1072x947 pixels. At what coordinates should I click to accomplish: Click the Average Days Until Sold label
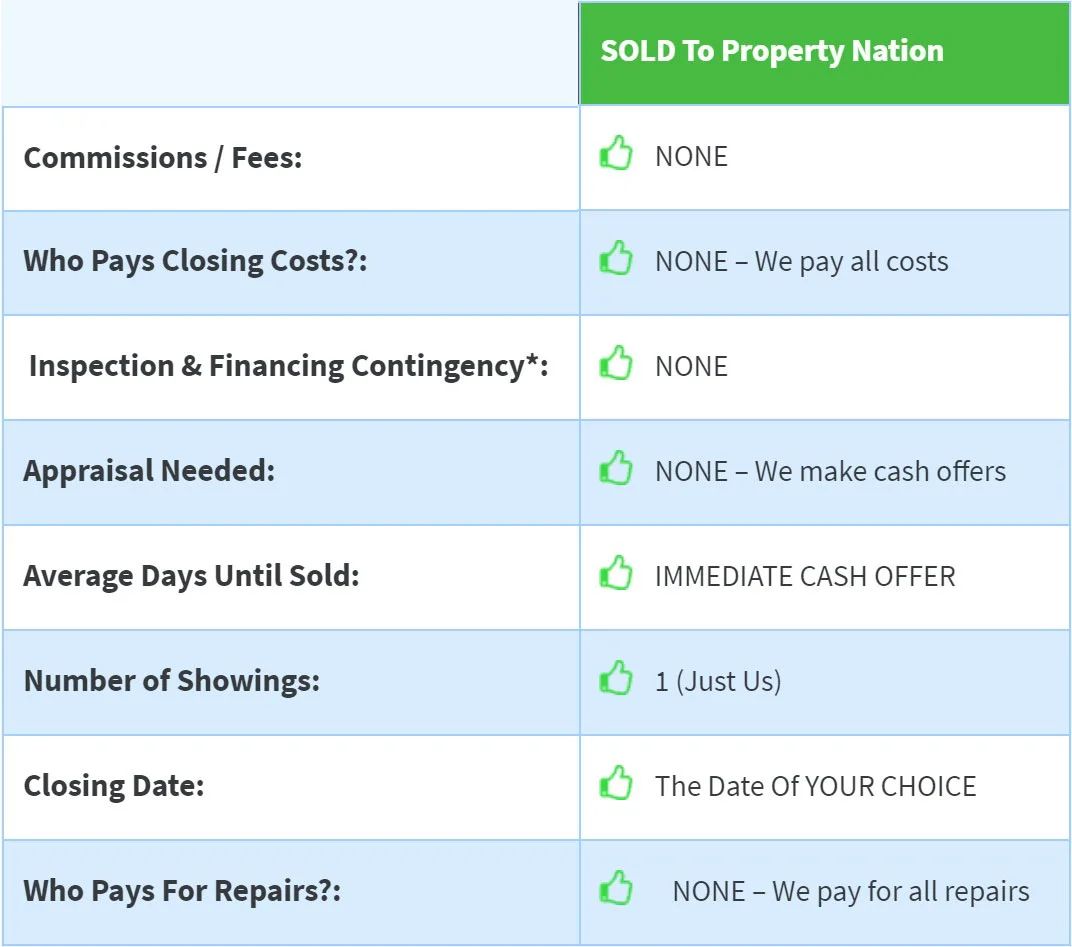coord(191,576)
